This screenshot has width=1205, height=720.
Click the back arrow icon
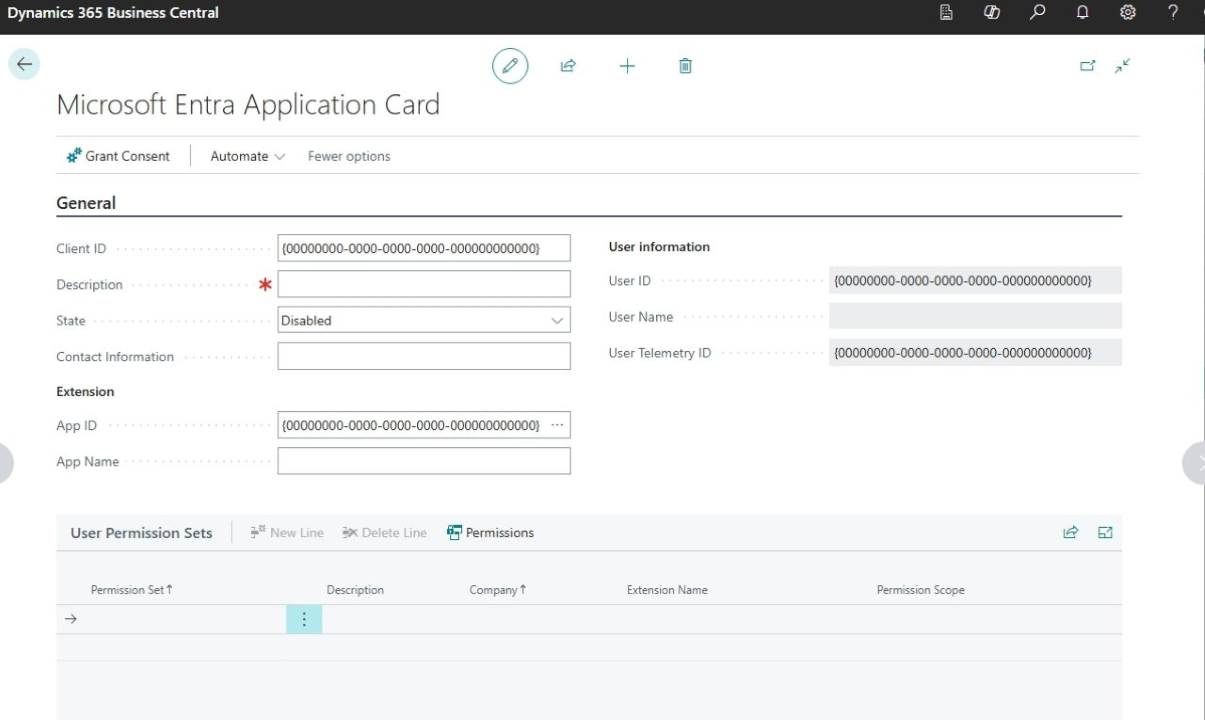(23, 64)
